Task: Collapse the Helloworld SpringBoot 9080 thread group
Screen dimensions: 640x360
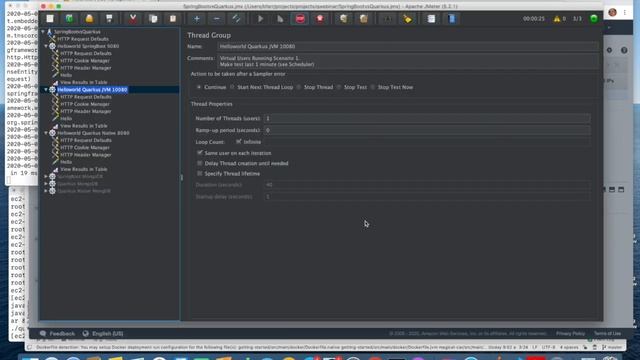Action: click(46, 46)
